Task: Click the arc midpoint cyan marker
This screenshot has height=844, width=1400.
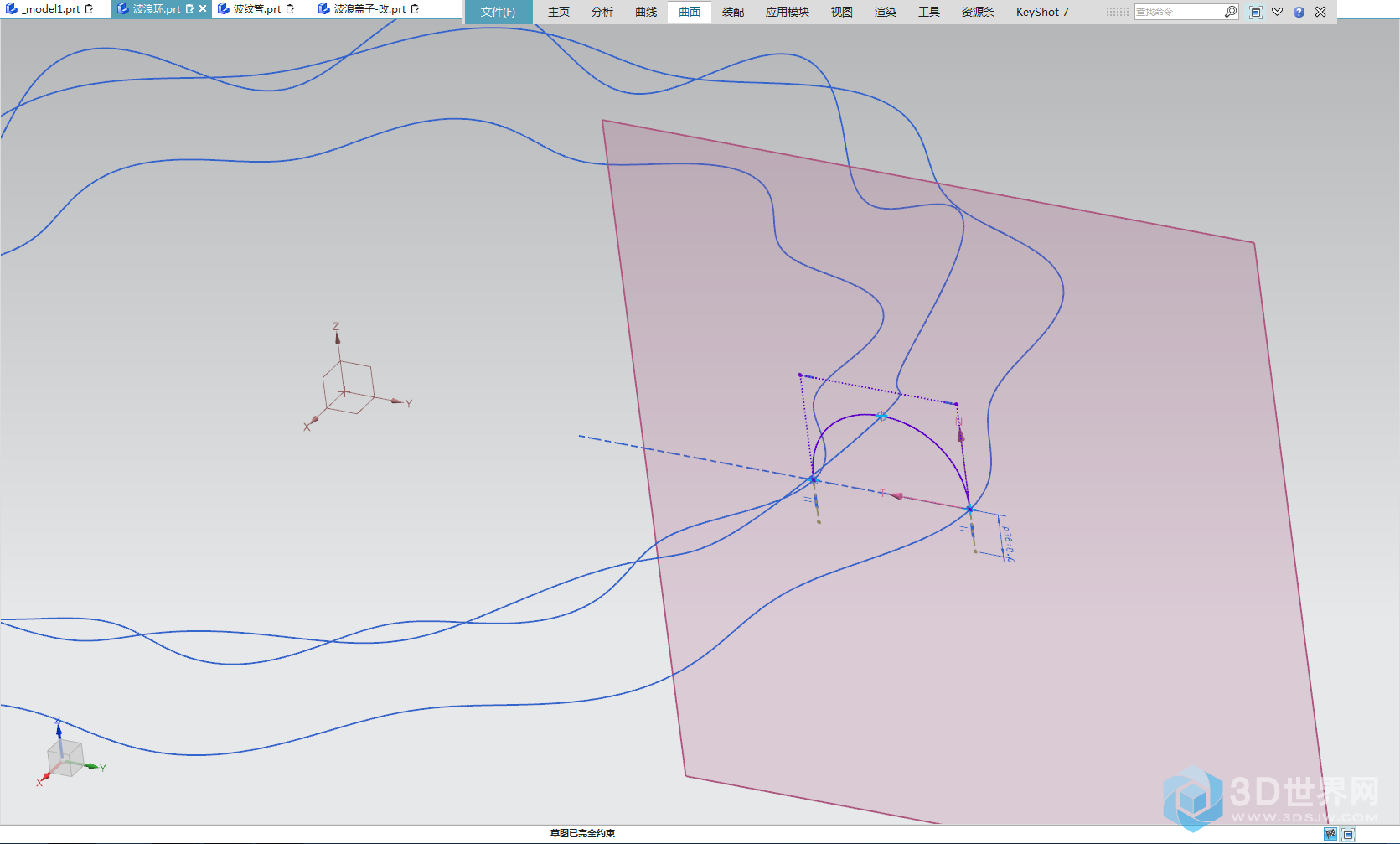Action: pyautogui.click(x=881, y=416)
